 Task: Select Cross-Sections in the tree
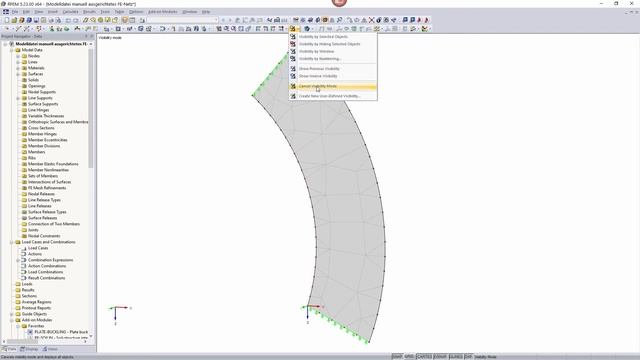[x=41, y=128]
